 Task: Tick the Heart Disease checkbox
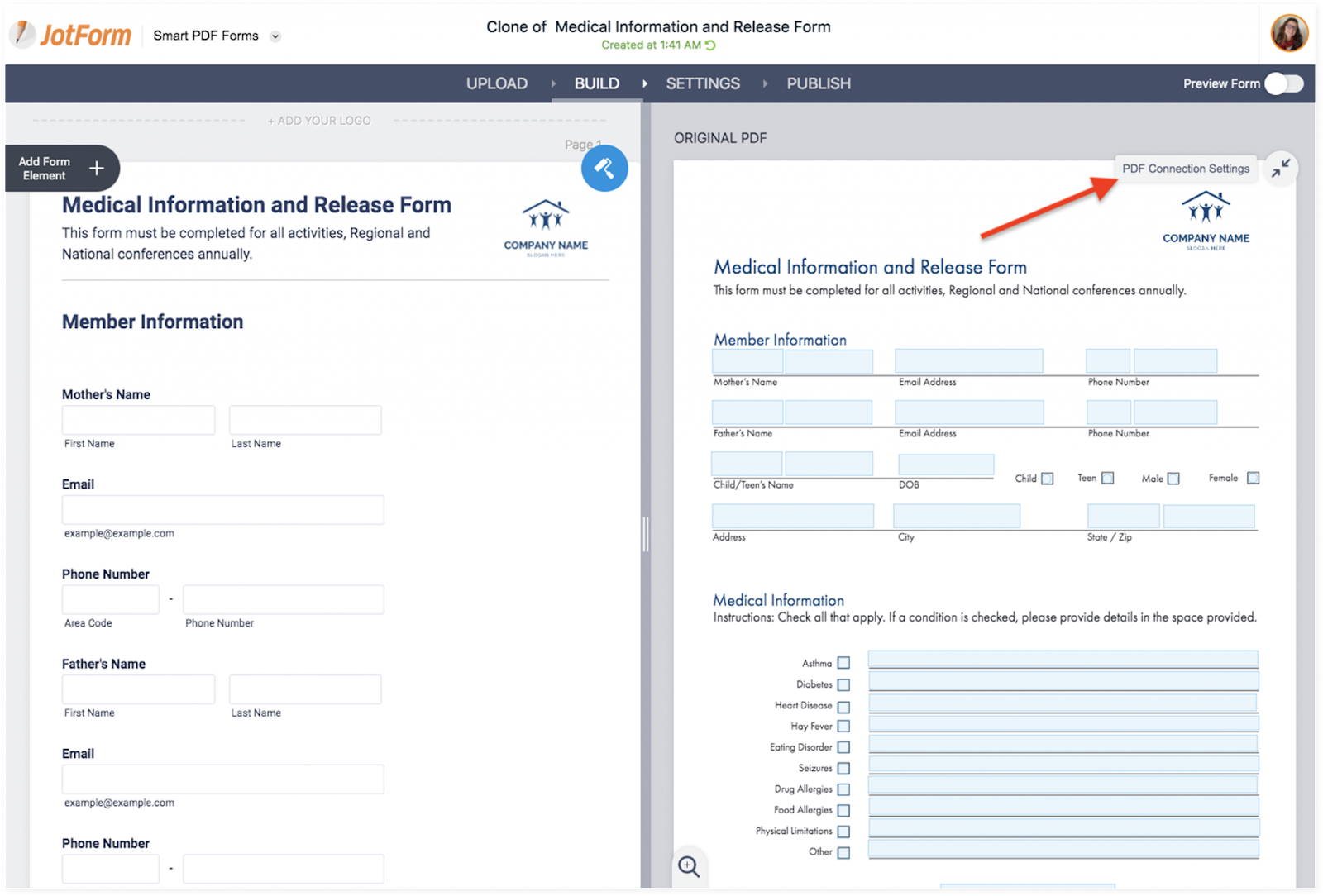click(843, 707)
